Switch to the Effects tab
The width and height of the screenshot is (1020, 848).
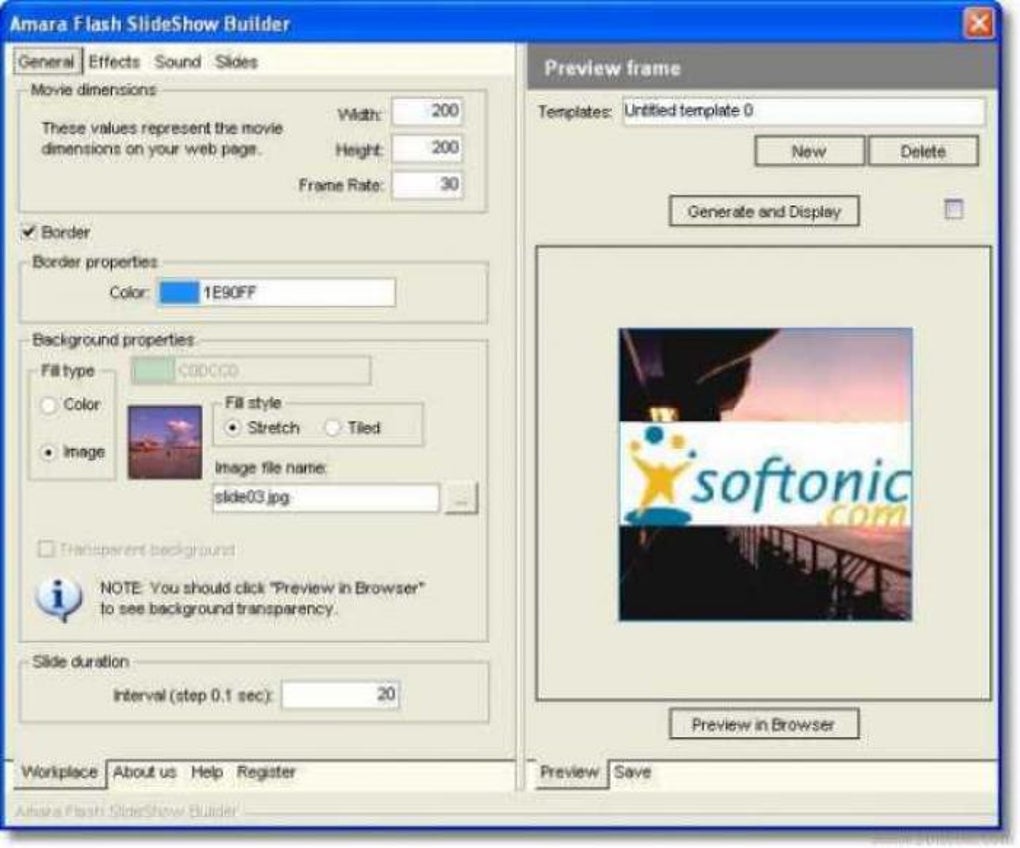click(115, 61)
